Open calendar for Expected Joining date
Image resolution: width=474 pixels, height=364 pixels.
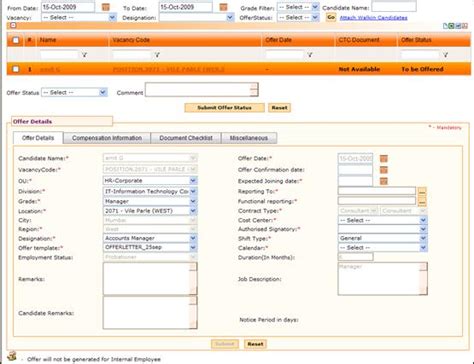point(384,181)
